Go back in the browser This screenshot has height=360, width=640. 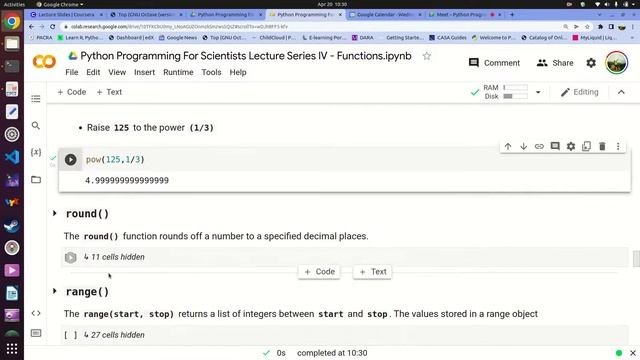tap(31, 27)
